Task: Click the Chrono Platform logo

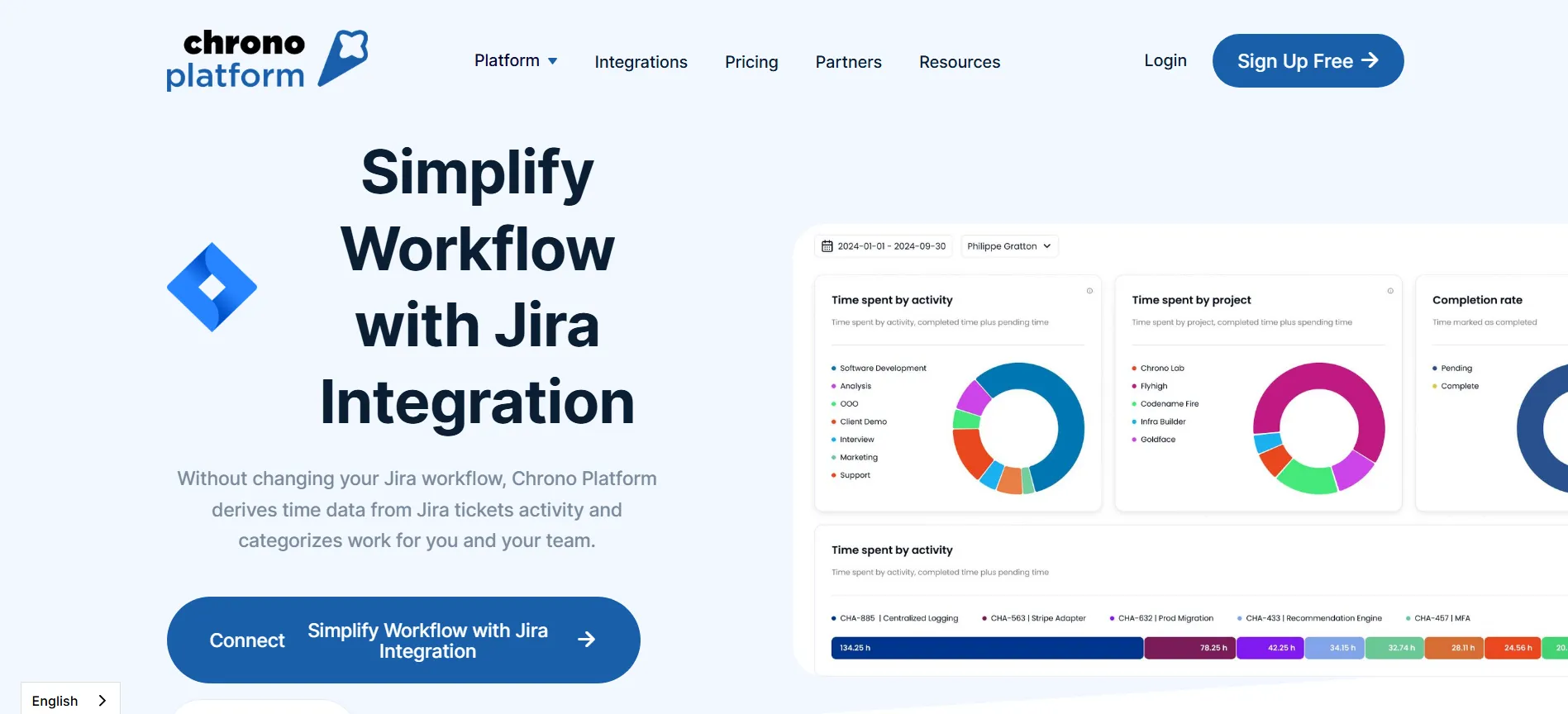Action: tap(267, 59)
